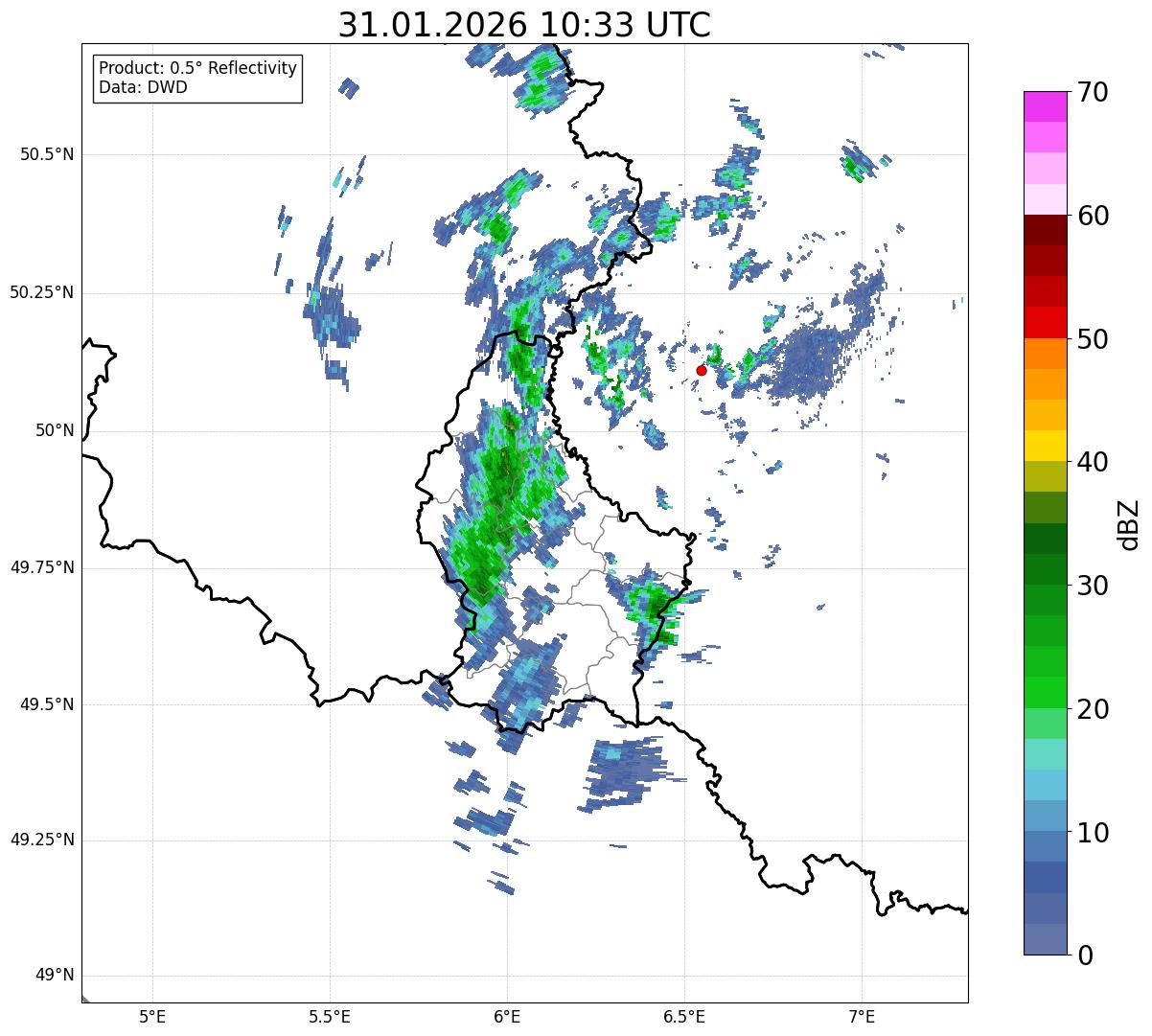This screenshot has width=1152, height=1036.
Task: Click the orange colorbar swatch below 50
Action: click(x=1045, y=354)
